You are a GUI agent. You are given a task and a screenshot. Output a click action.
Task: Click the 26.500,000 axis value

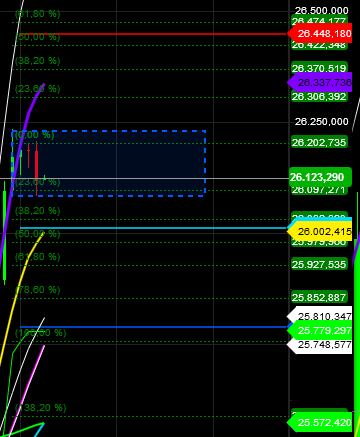pyautogui.click(x=321, y=10)
